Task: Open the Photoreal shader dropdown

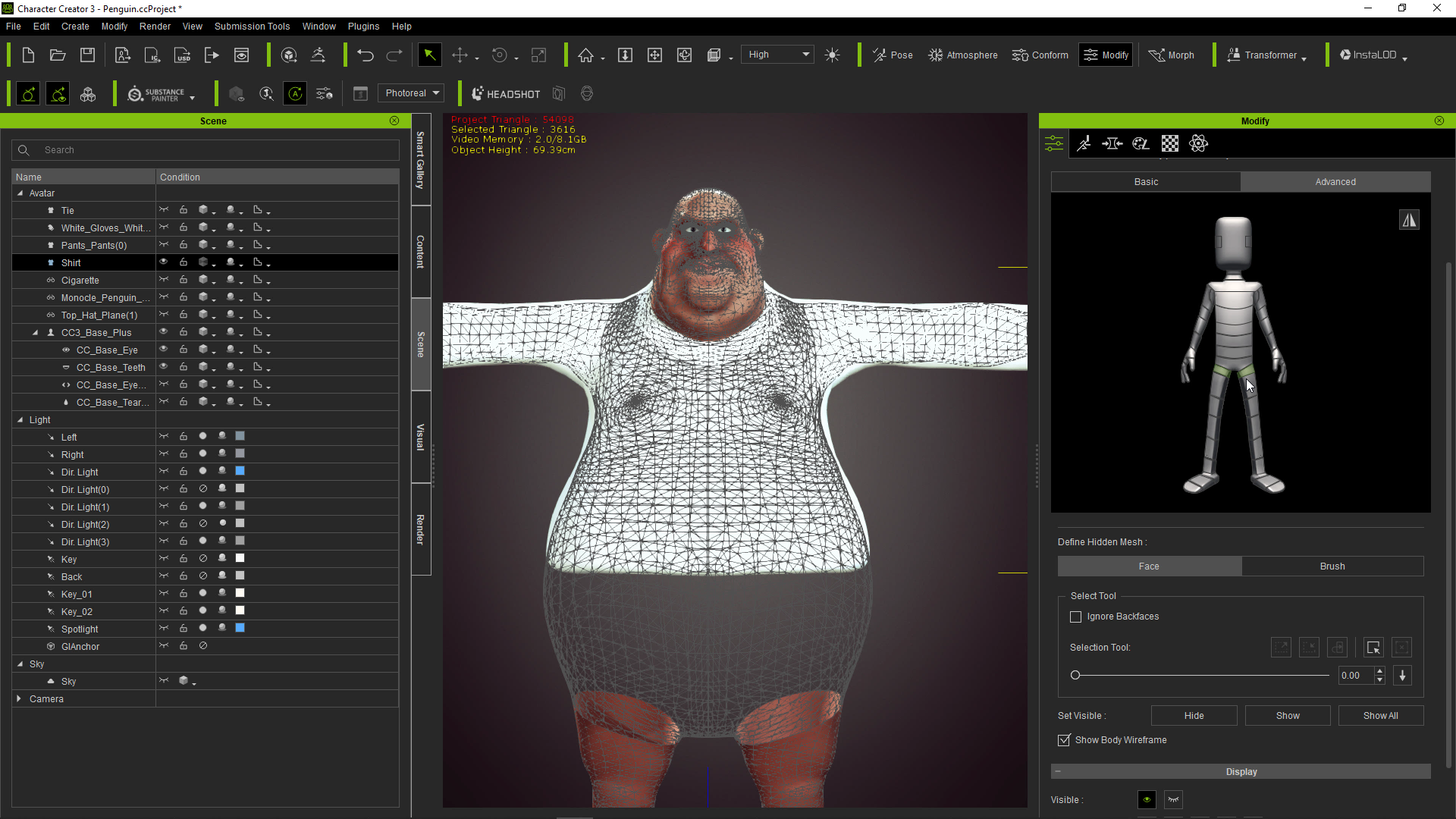Action: pyautogui.click(x=412, y=93)
